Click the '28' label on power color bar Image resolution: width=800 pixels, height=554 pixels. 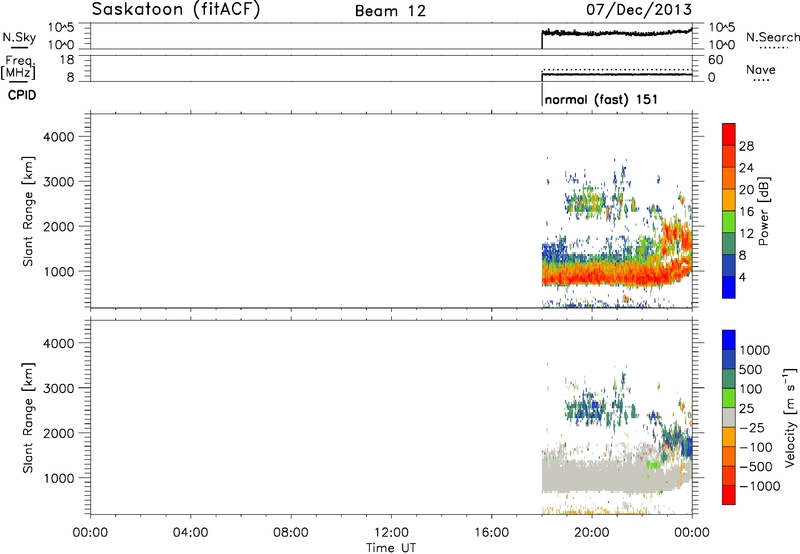coord(746,146)
